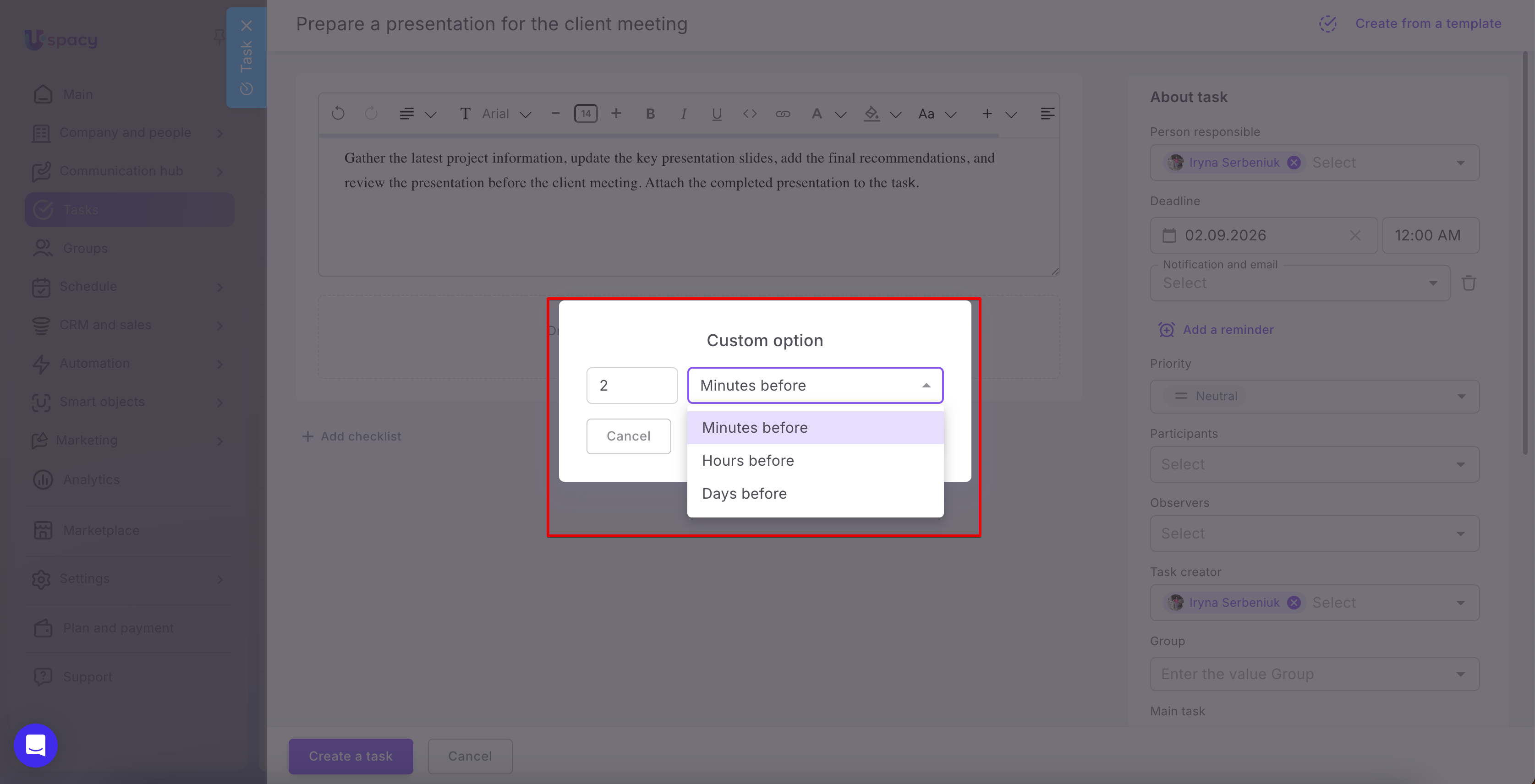Expand highlight color chevron
Image resolution: width=1535 pixels, height=784 pixels.
[896, 114]
